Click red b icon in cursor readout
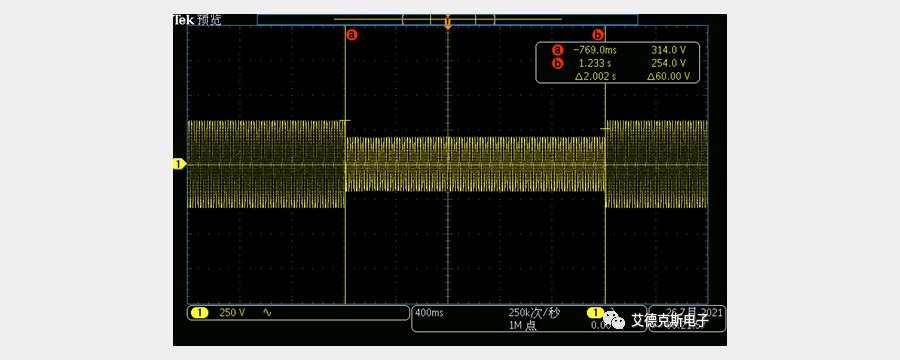 [x=556, y=63]
